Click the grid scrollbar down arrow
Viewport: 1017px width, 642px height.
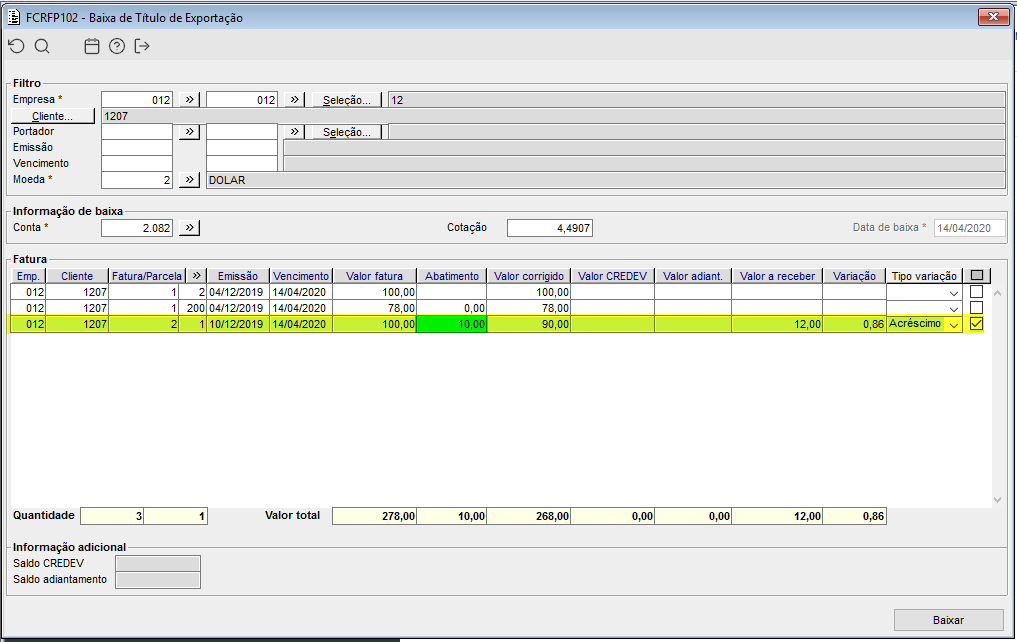click(998, 500)
